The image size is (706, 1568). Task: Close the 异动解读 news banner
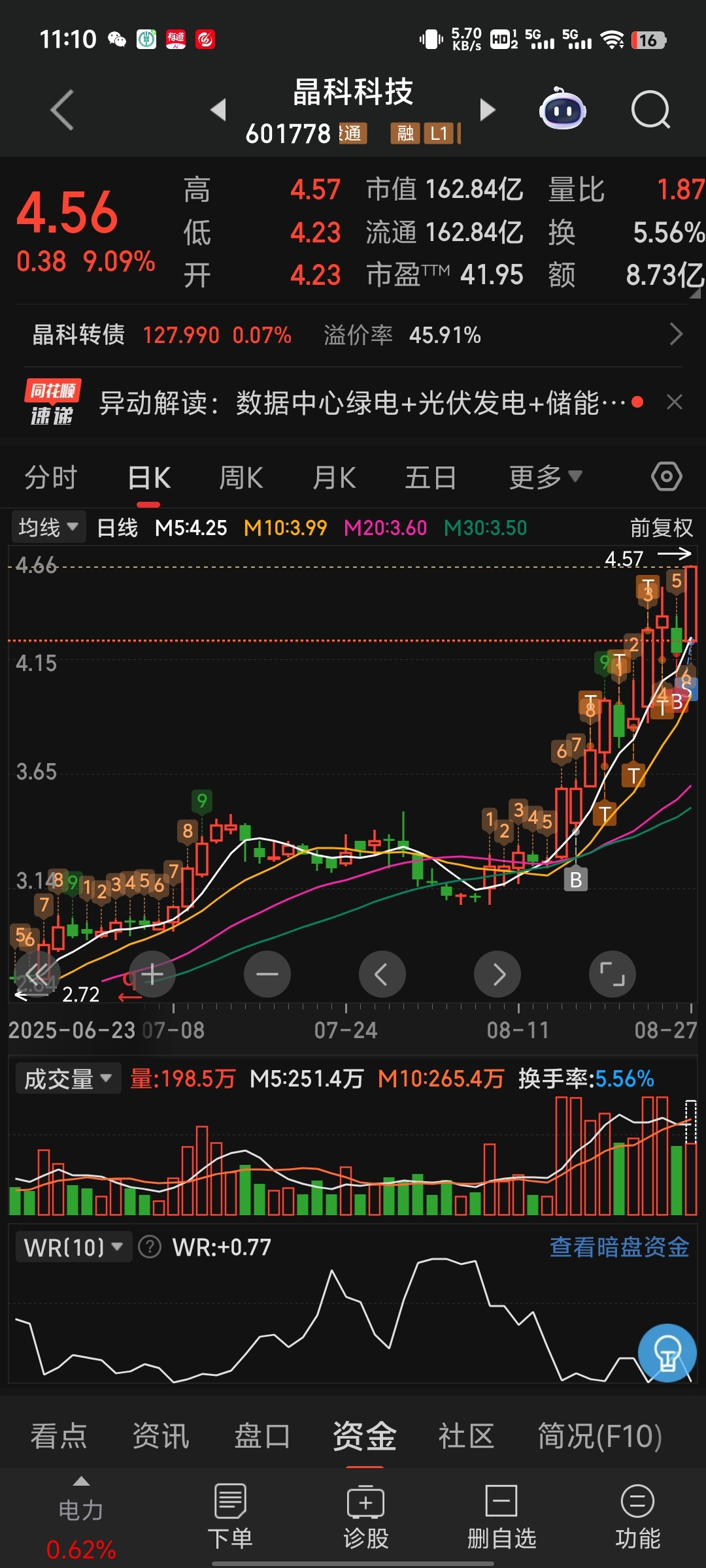click(675, 402)
